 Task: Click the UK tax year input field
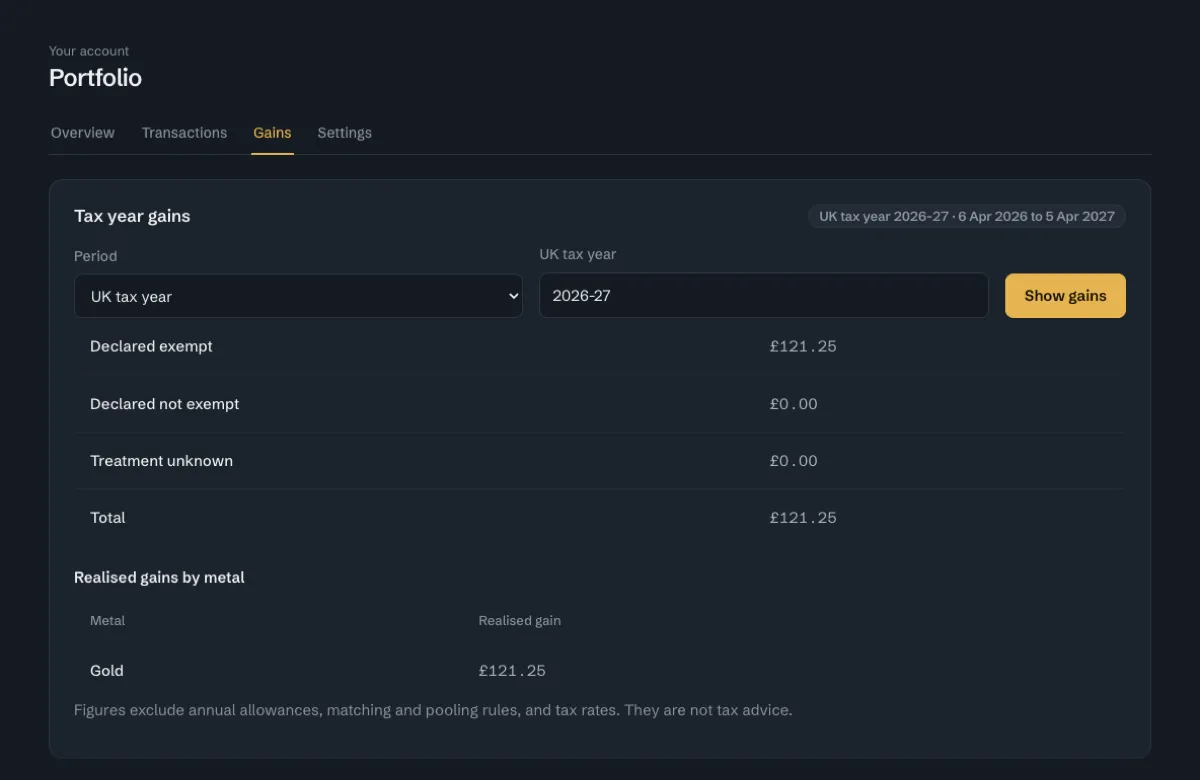(764, 296)
